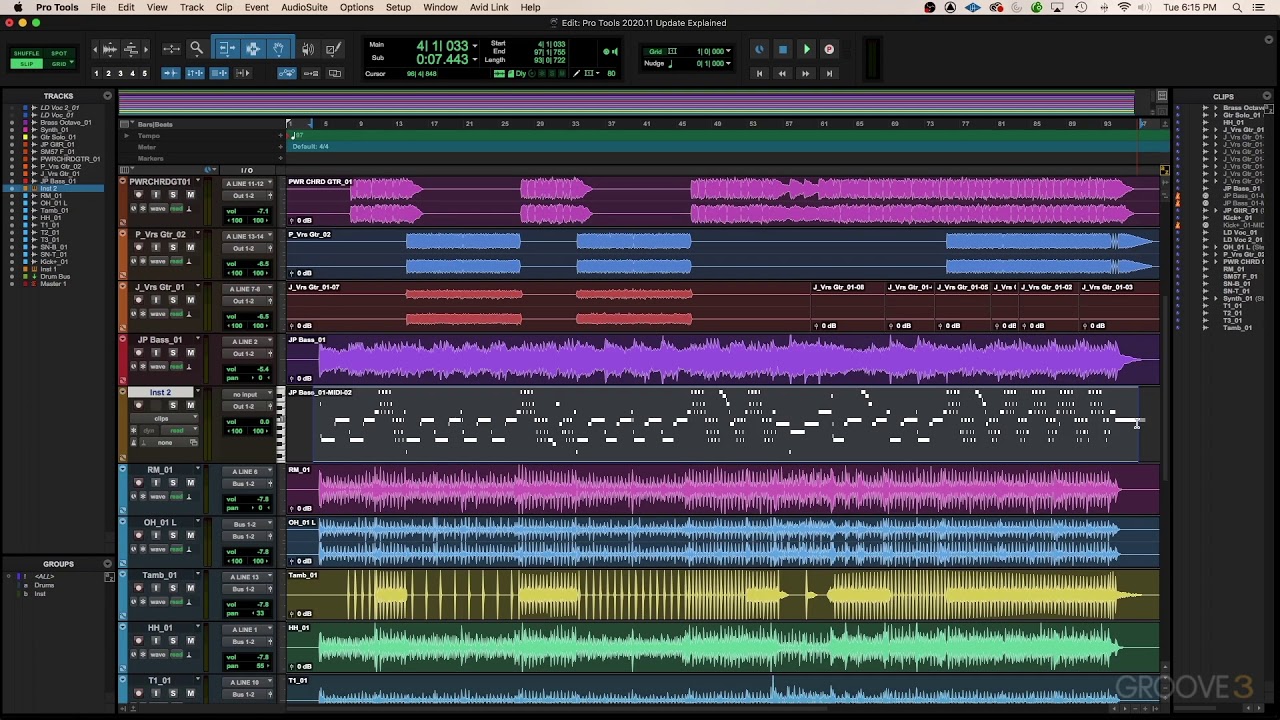The width and height of the screenshot is (1280, 720).
Task: Click MIDI note zoom icon
Action: tap(130, 48)
